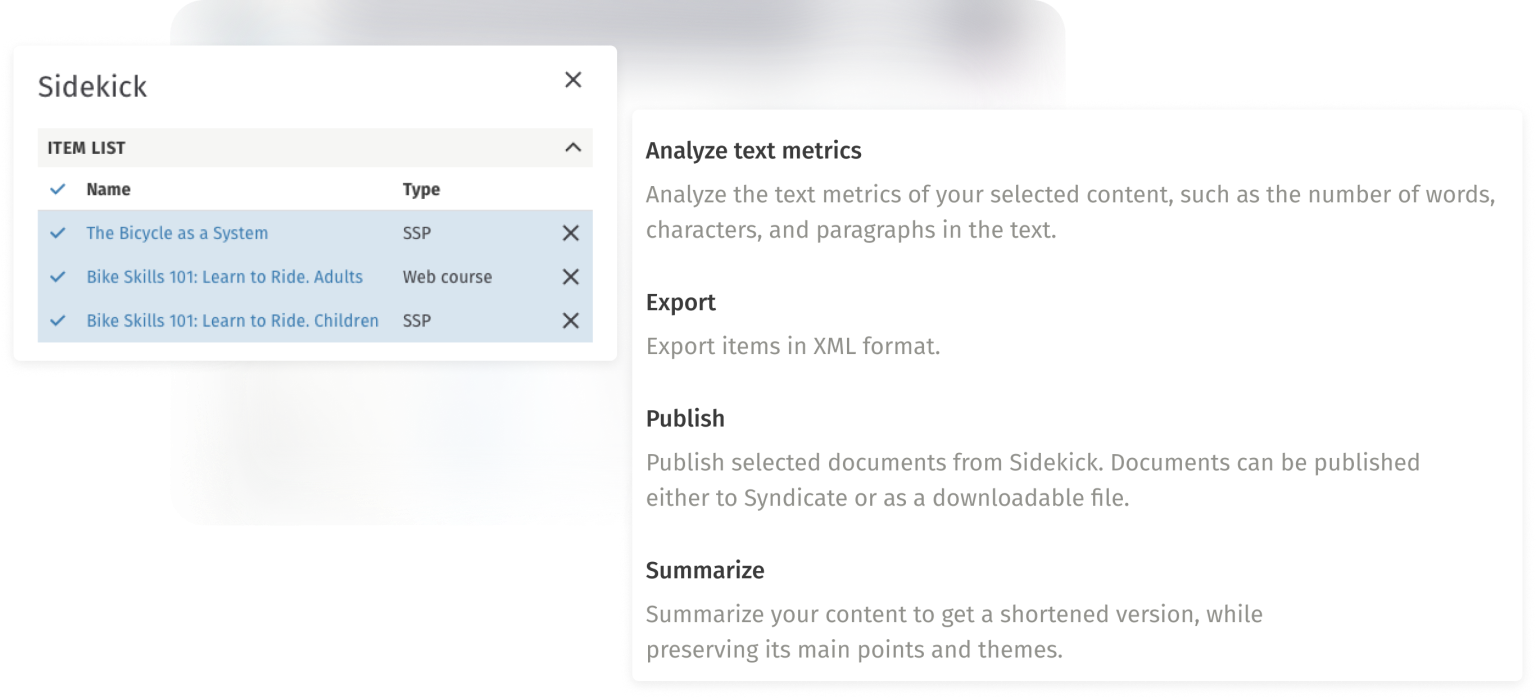Click the Sidekick panel title
Image resolution: width=1536 pixels, height=698 pixels.
pyautogui.click(x=93, y=87)
